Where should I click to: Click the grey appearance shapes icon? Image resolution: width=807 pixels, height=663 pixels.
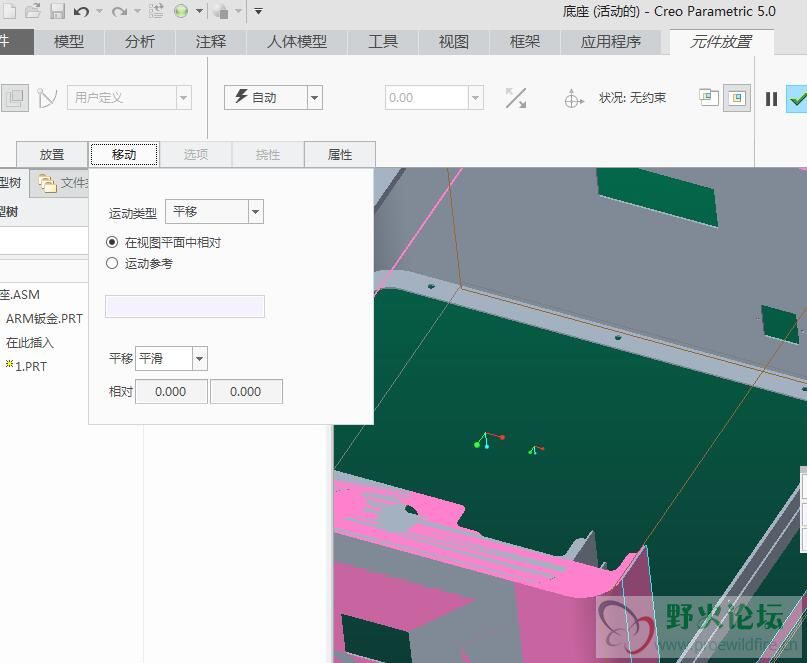(221, 11)
